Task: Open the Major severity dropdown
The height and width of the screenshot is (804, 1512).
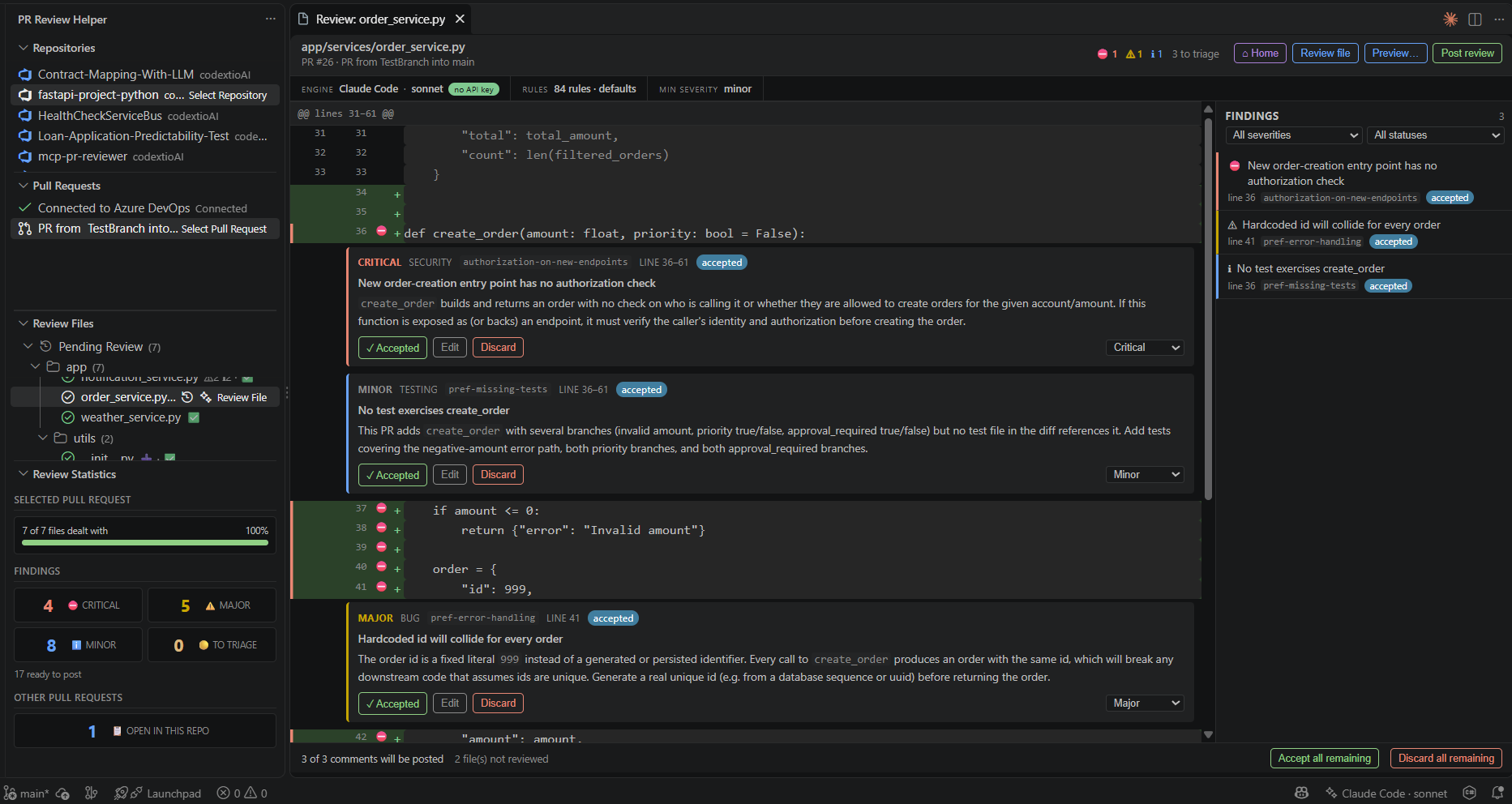Action: tap(1145, 703)
